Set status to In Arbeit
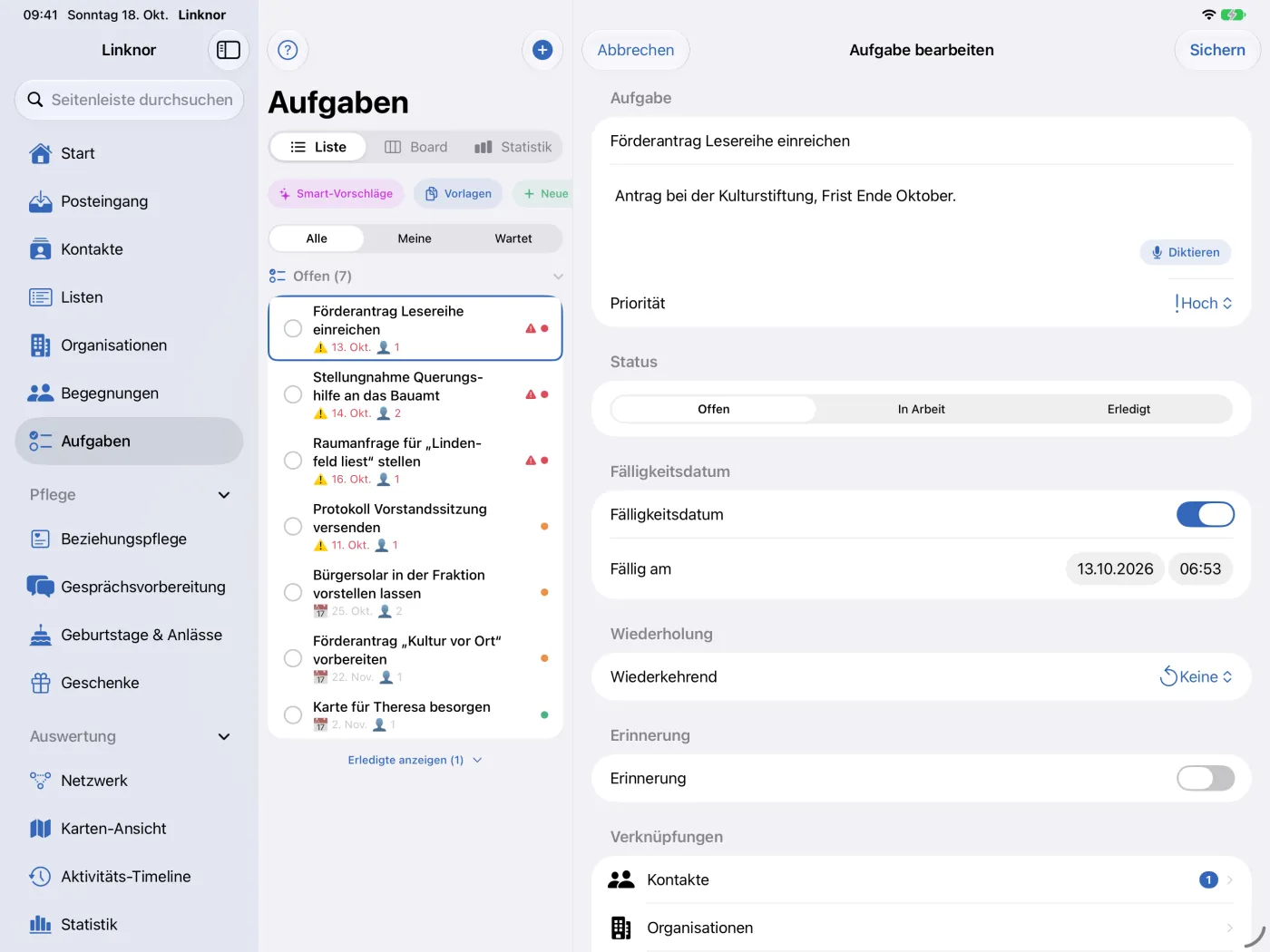 tap(921, 409)
